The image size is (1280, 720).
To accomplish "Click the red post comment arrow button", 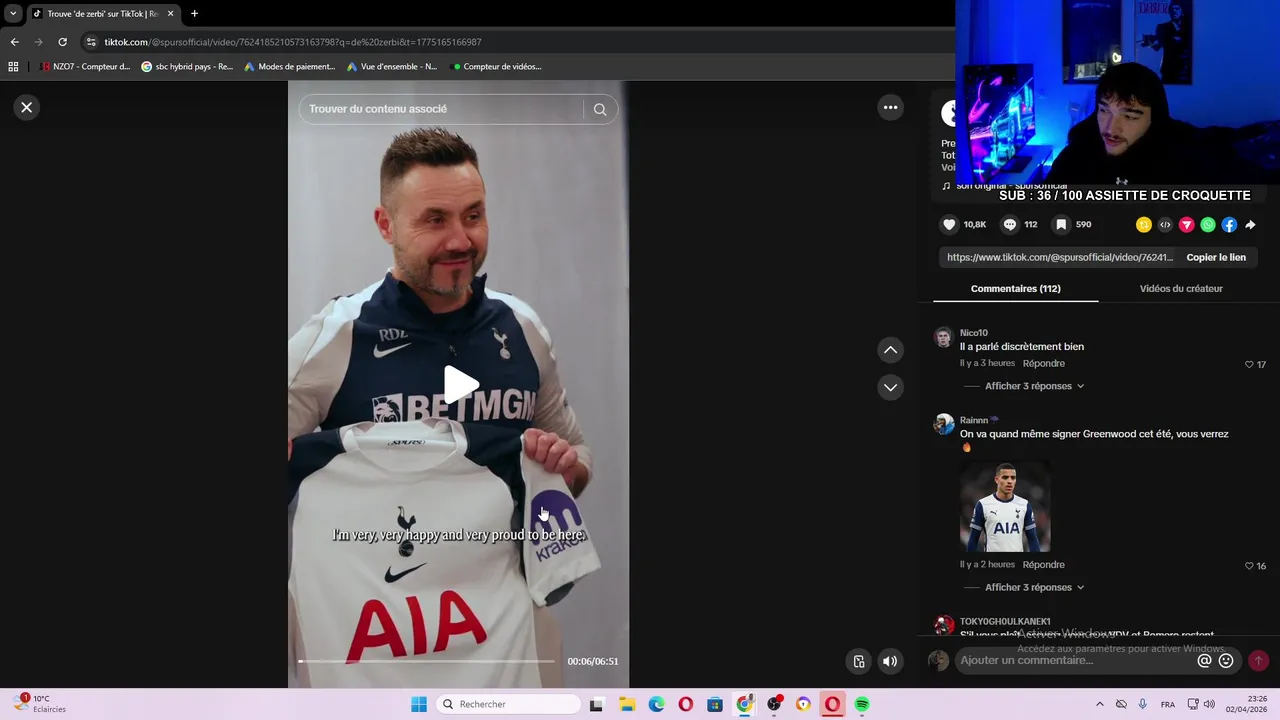I will pyautogui.click(x=1258, y=660).
